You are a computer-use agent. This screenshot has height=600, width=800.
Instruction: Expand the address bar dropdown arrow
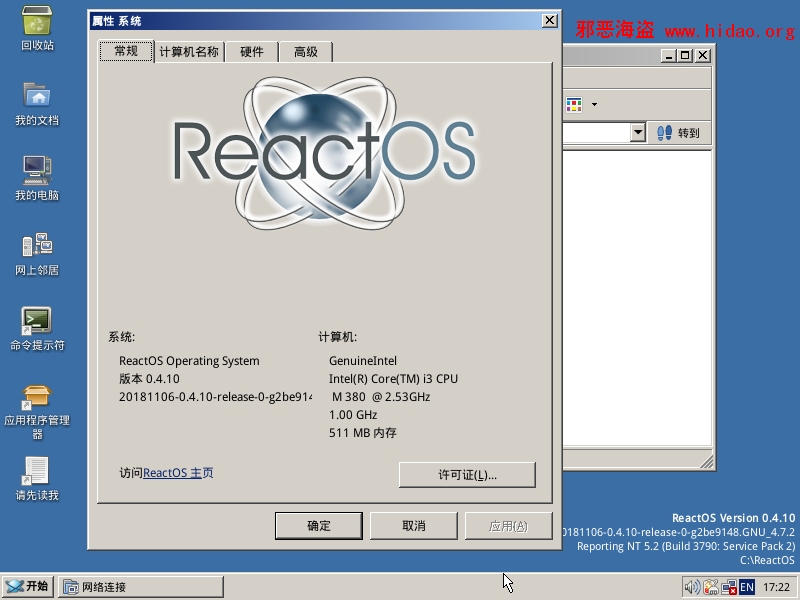637,132
